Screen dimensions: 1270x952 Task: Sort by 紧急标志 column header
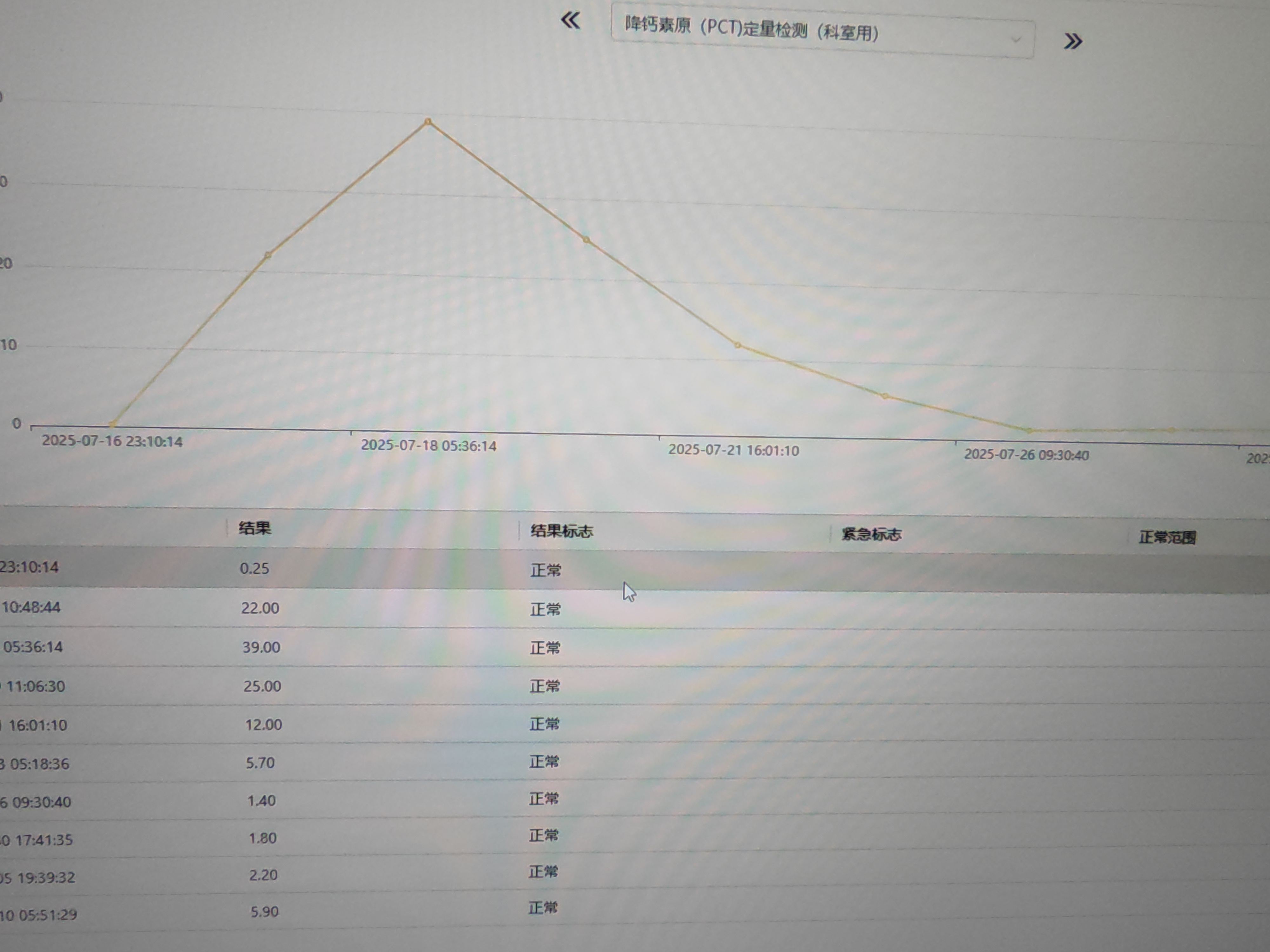[x=871, y=535]
